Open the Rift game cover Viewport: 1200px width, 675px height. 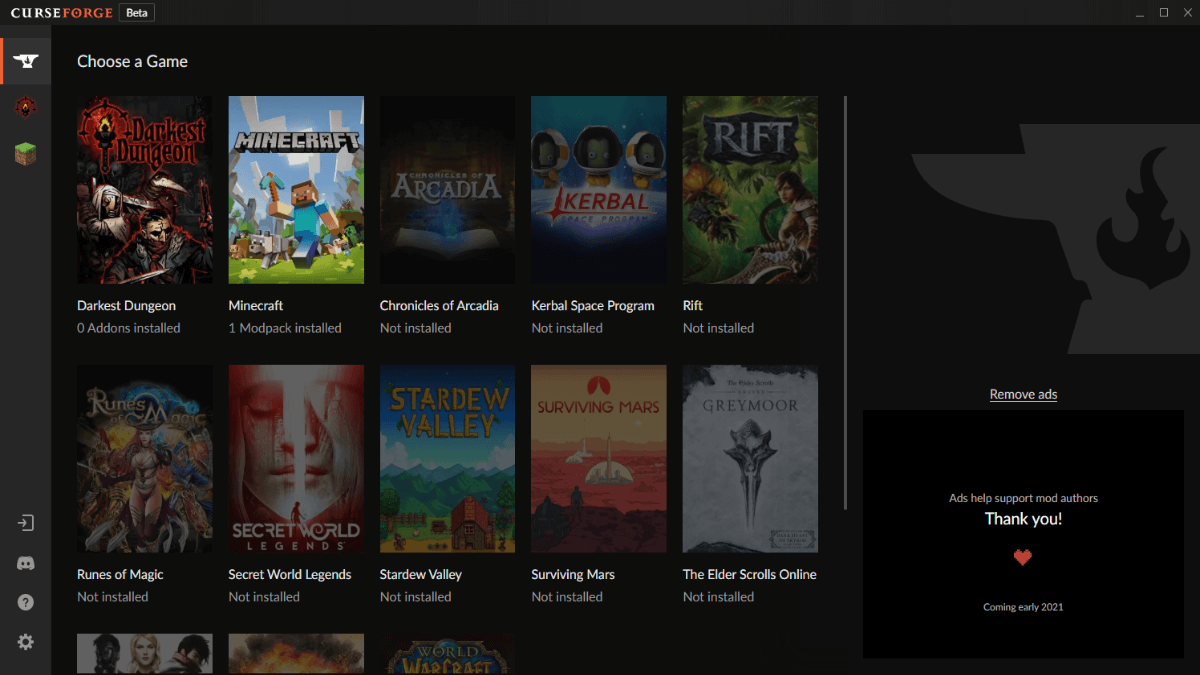[750, 190]
